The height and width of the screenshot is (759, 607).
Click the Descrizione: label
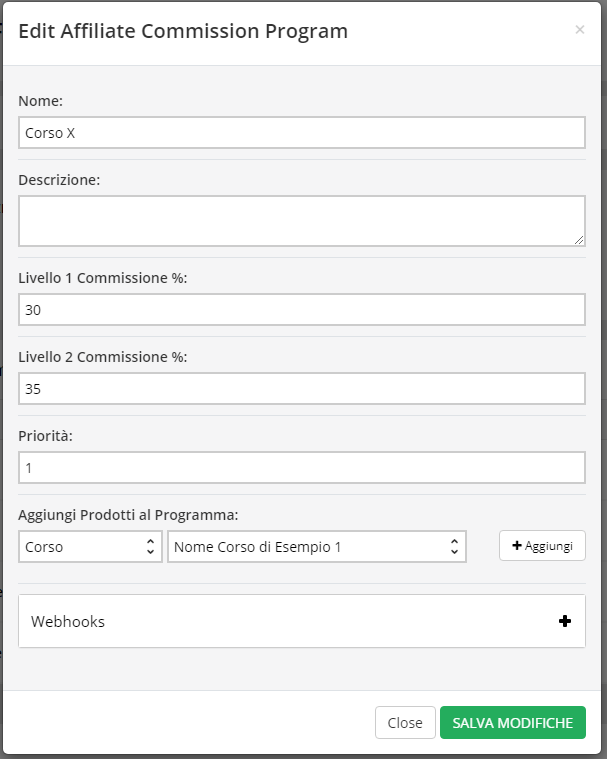(59, 180)
